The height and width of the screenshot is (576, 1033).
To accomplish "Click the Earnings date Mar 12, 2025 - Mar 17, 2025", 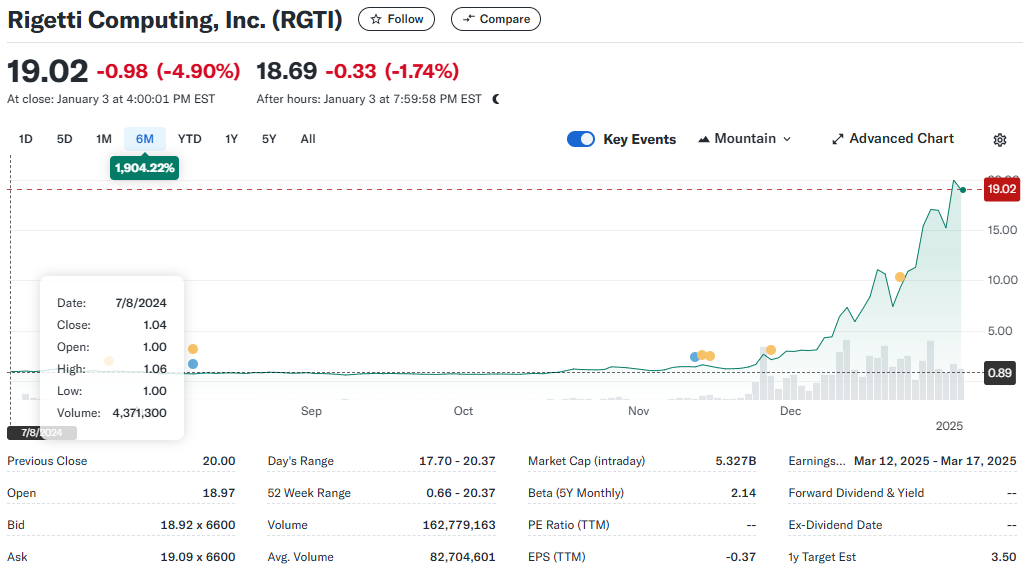I will point(935,461).
